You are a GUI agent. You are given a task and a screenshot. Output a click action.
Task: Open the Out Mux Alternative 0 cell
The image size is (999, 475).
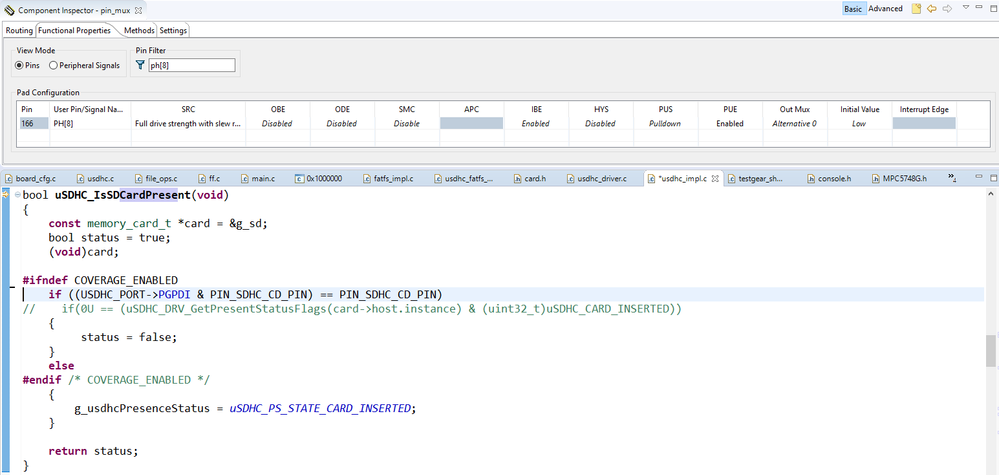coord(794,124)
